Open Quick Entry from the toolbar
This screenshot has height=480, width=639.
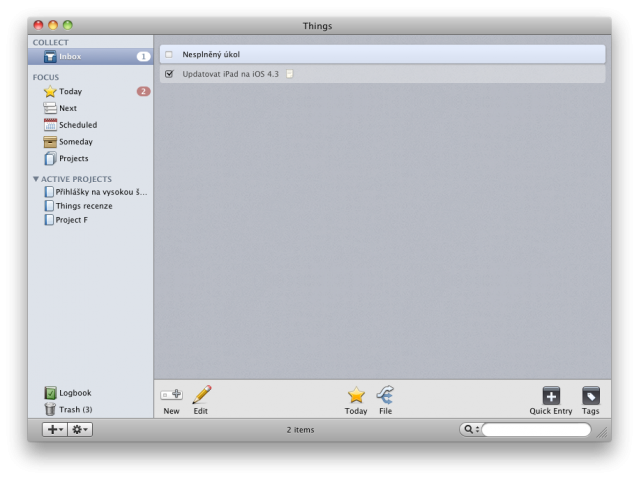pyautogui.click(x=551, y=400)
